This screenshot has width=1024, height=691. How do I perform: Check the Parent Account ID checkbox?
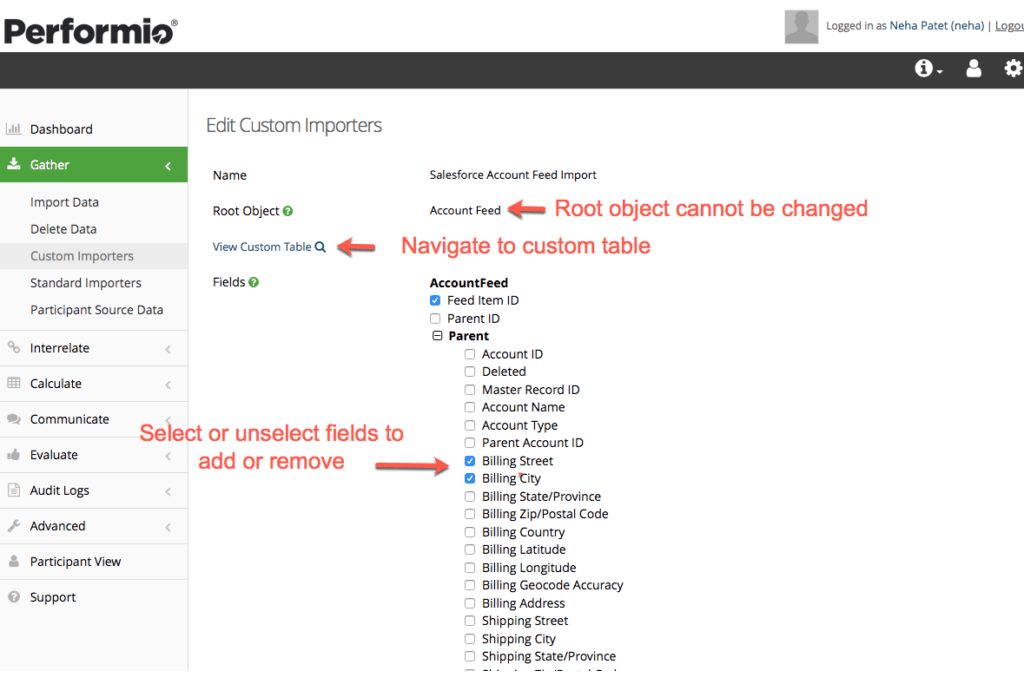point(470,443)
